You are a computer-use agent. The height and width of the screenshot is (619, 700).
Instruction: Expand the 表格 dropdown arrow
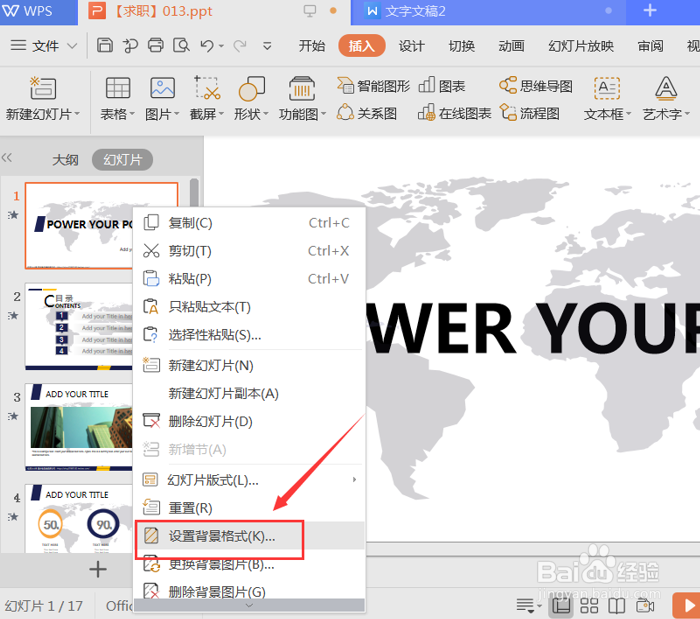[x=132, y=114]
